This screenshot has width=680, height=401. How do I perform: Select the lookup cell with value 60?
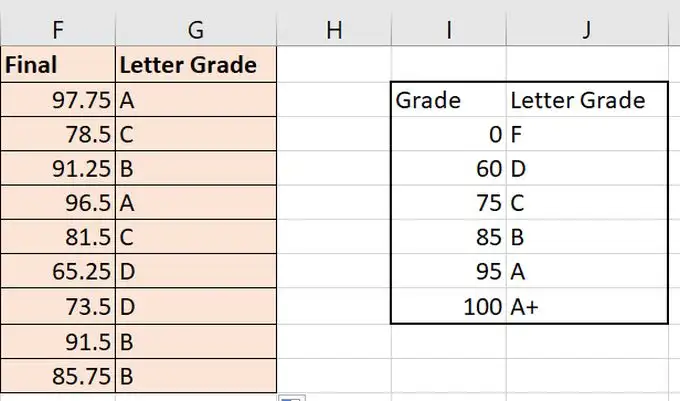coord(449,168)
